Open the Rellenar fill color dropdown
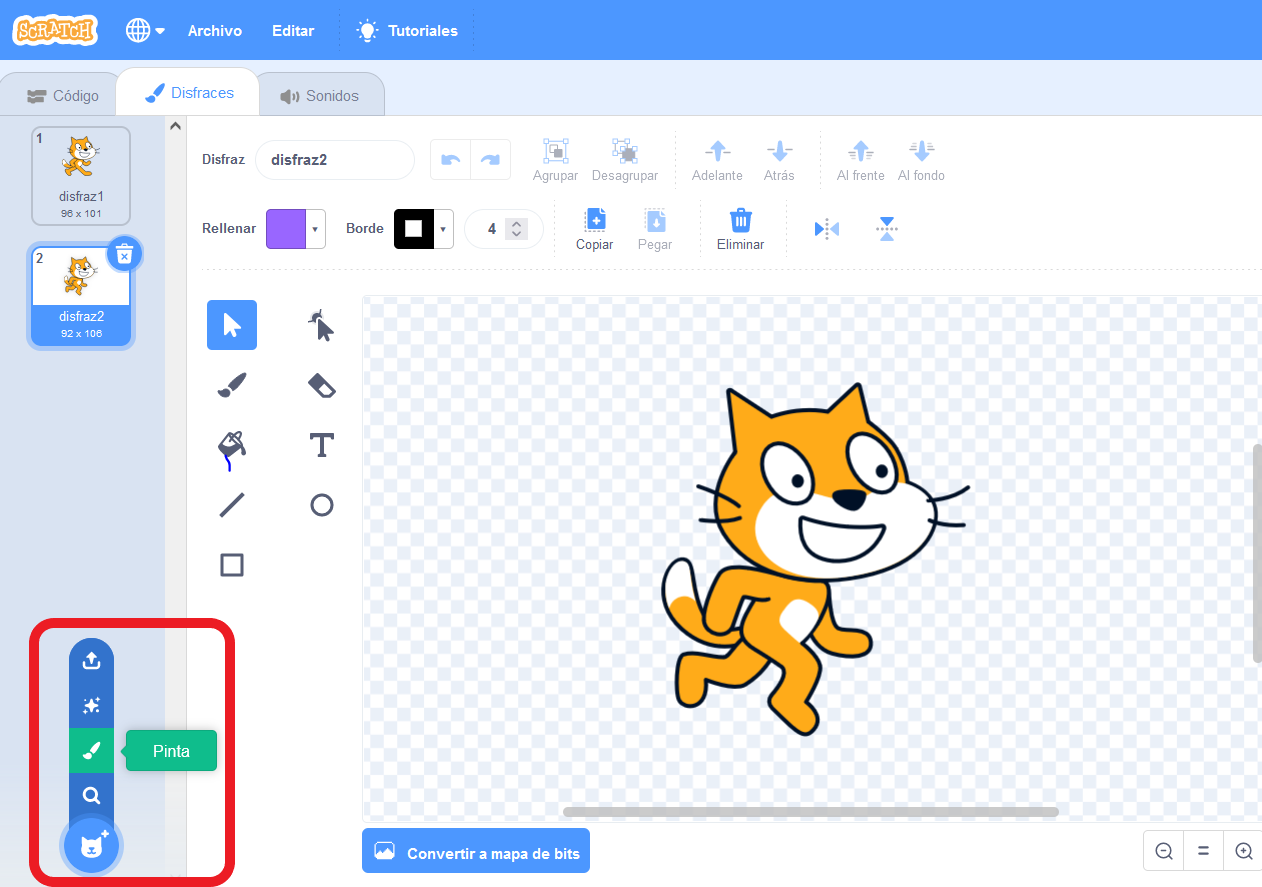Viewport: 1262px width, 887px height. [316, 229]
